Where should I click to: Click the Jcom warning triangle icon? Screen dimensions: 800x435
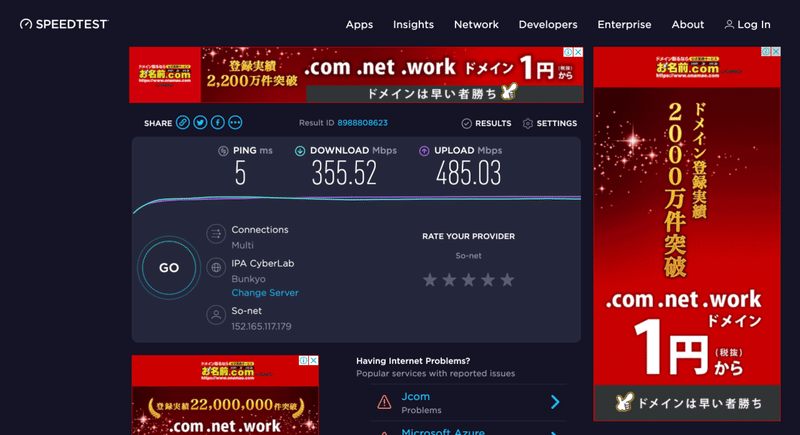384,402
